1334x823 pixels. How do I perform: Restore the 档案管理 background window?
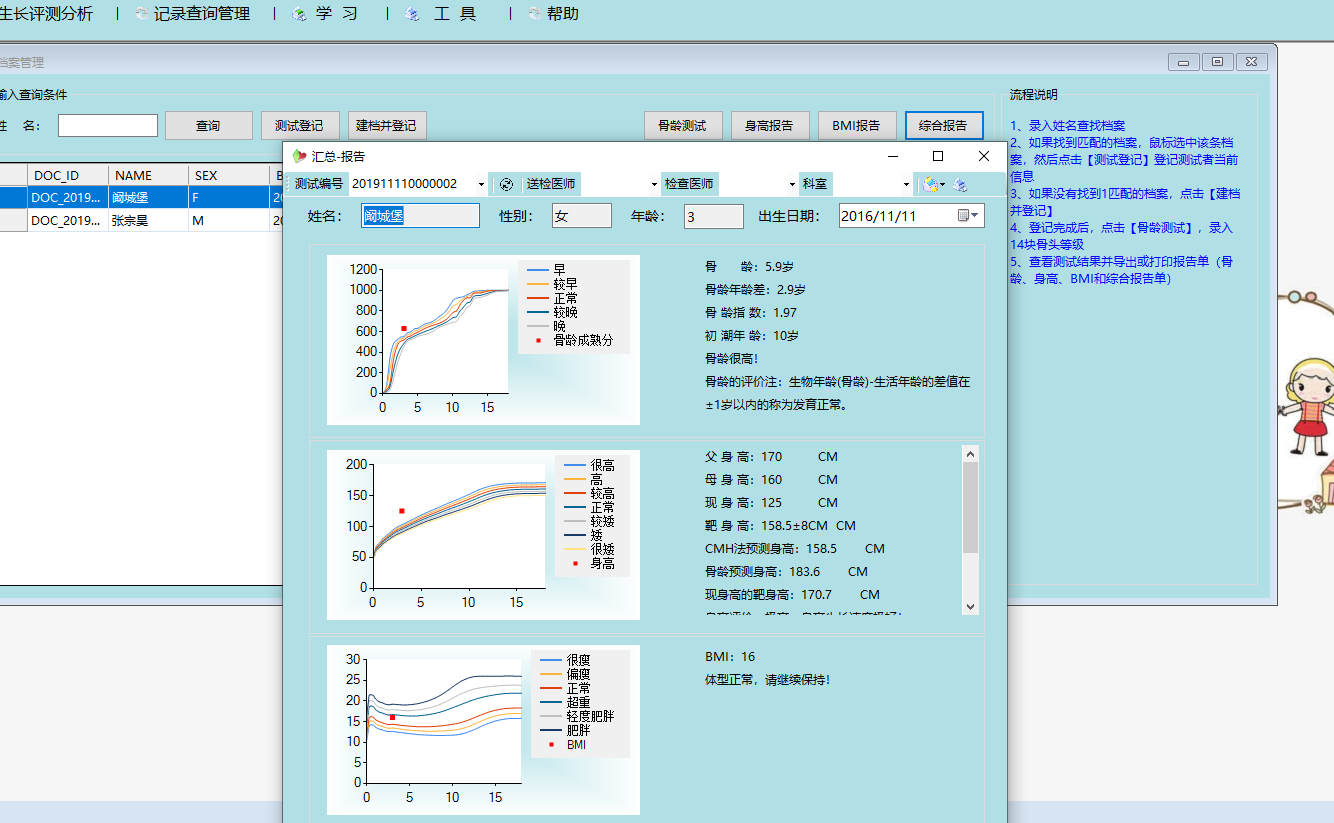point(1217,62)
